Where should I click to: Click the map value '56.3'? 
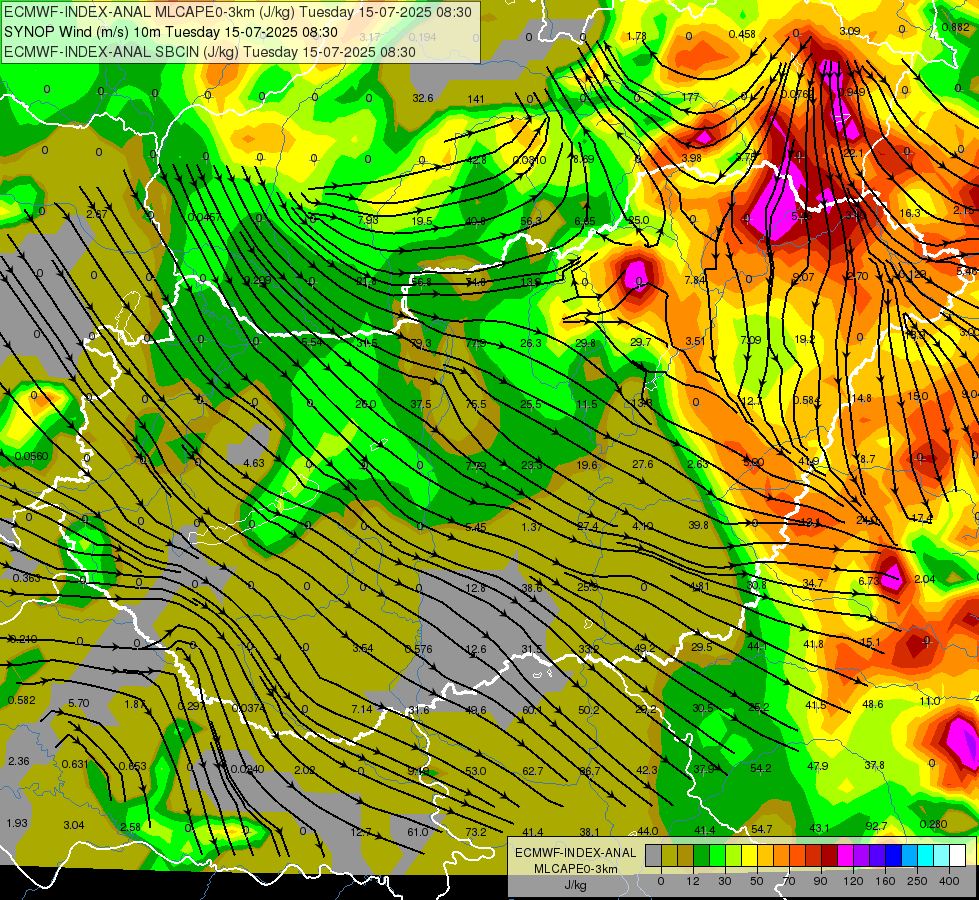click(531, 220)
